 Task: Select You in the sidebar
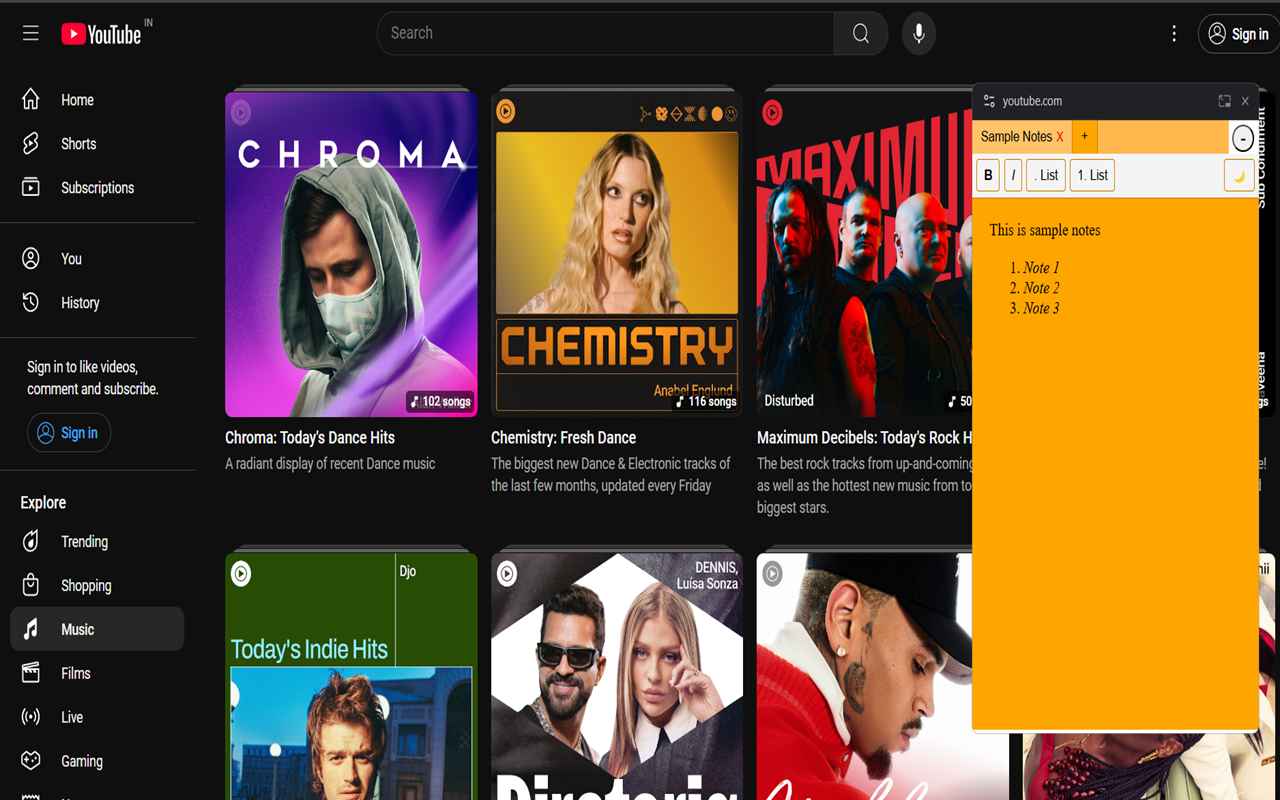click(x=97, y=259)
